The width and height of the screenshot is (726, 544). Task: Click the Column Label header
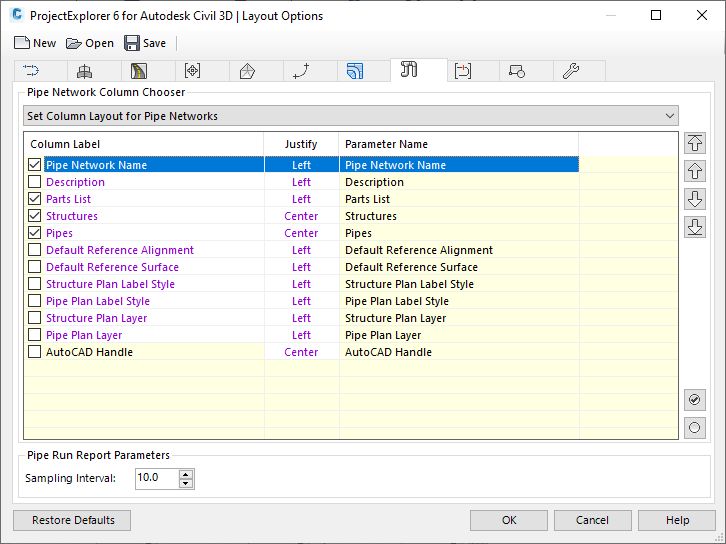pos(144,144)
